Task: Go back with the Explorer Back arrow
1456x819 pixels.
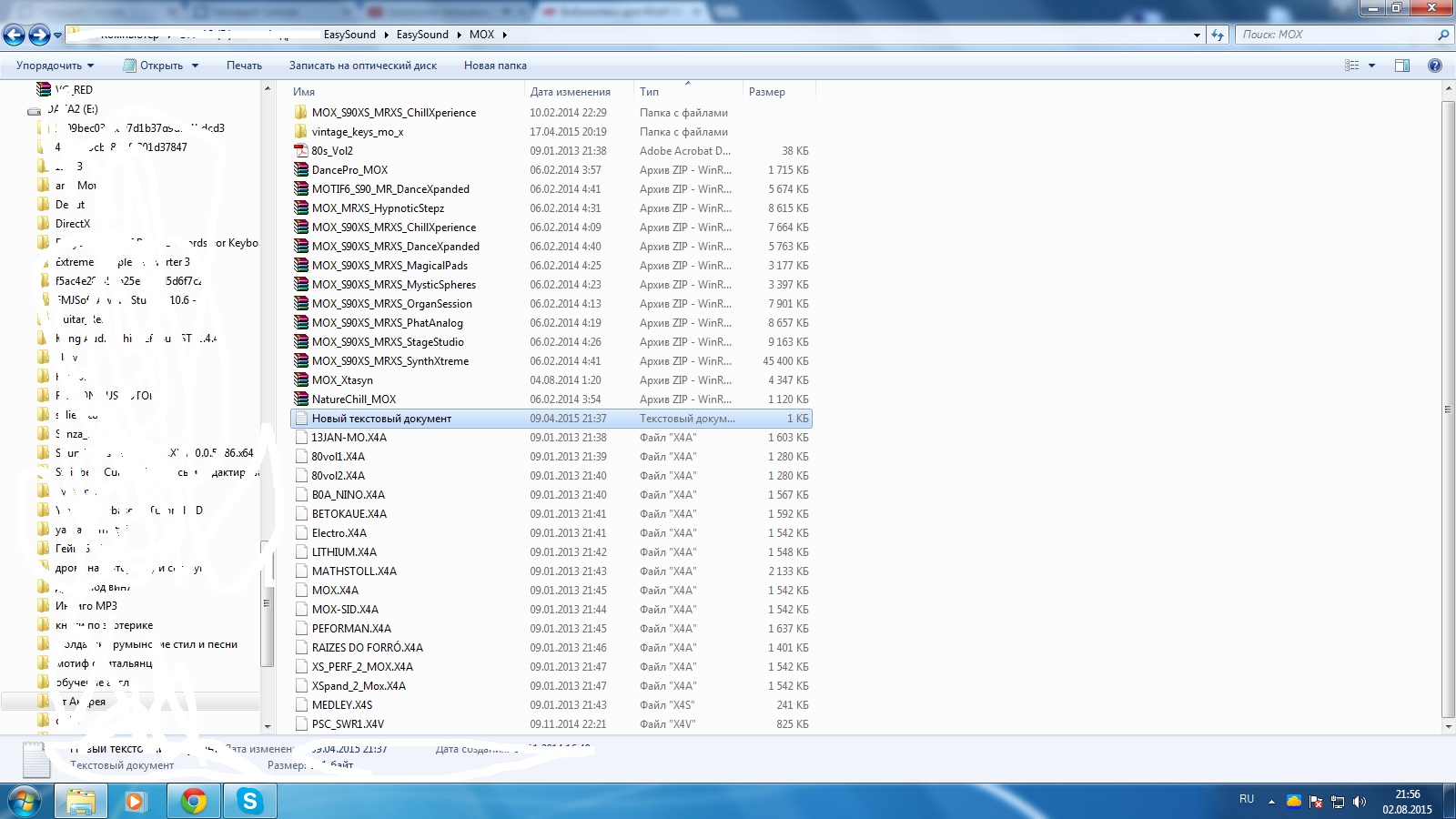Action: (15, 35)
